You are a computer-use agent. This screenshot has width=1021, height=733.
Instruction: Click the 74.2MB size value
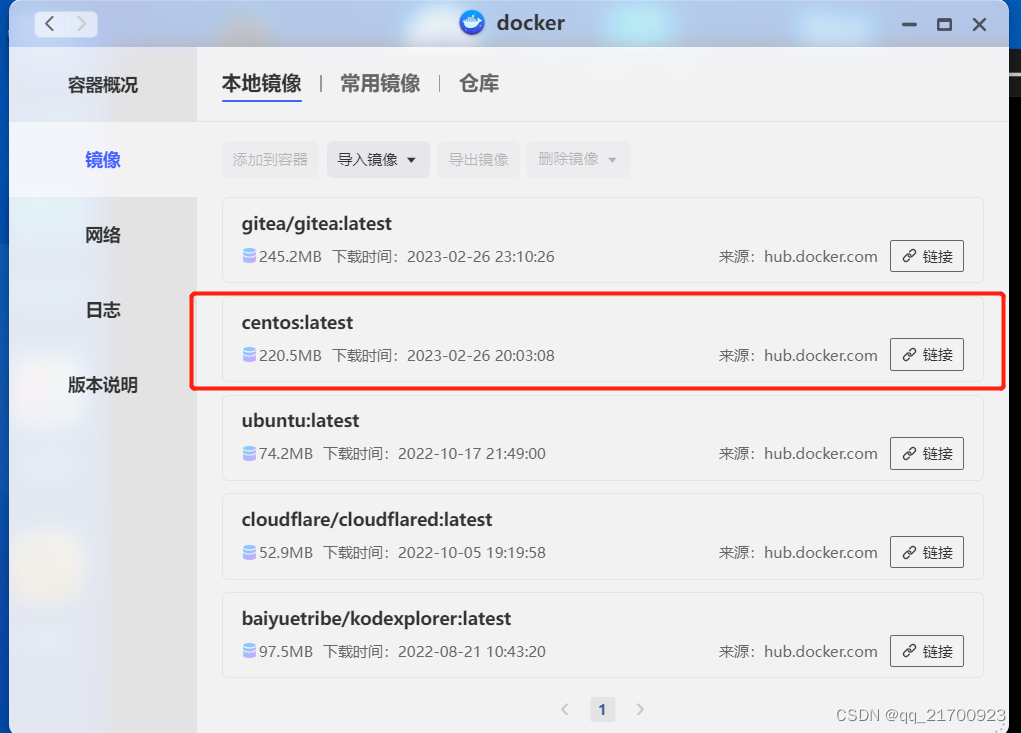click(x=286, y=454)
